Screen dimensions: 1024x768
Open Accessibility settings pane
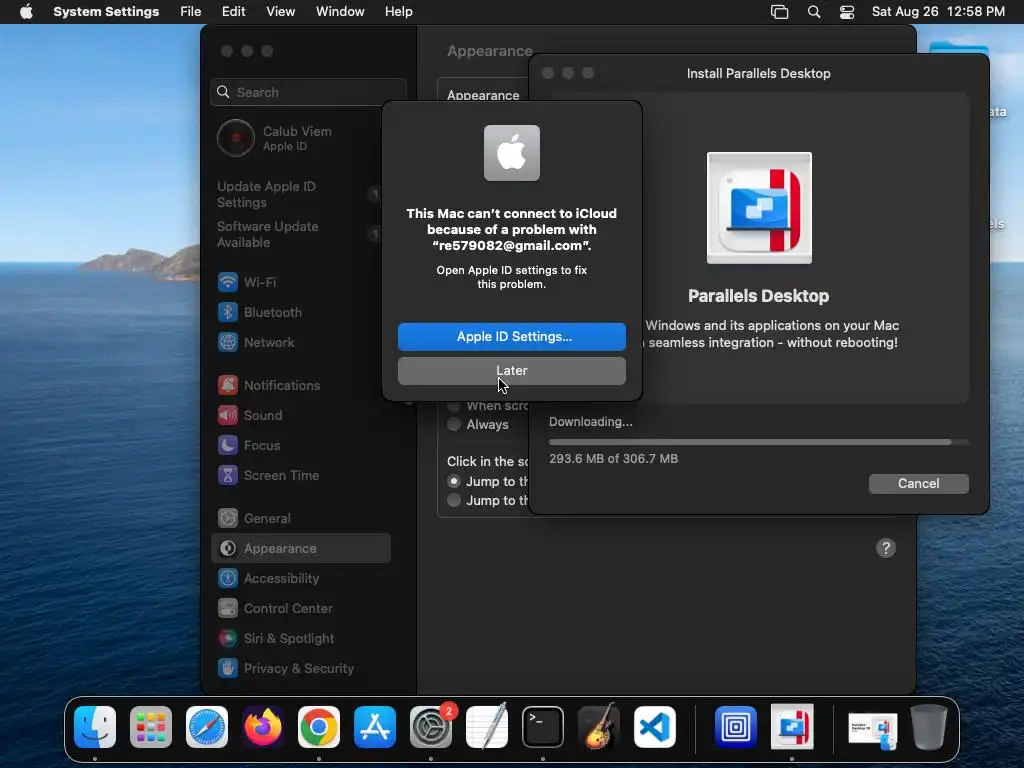pyautogui.click(x=300, y=579)
